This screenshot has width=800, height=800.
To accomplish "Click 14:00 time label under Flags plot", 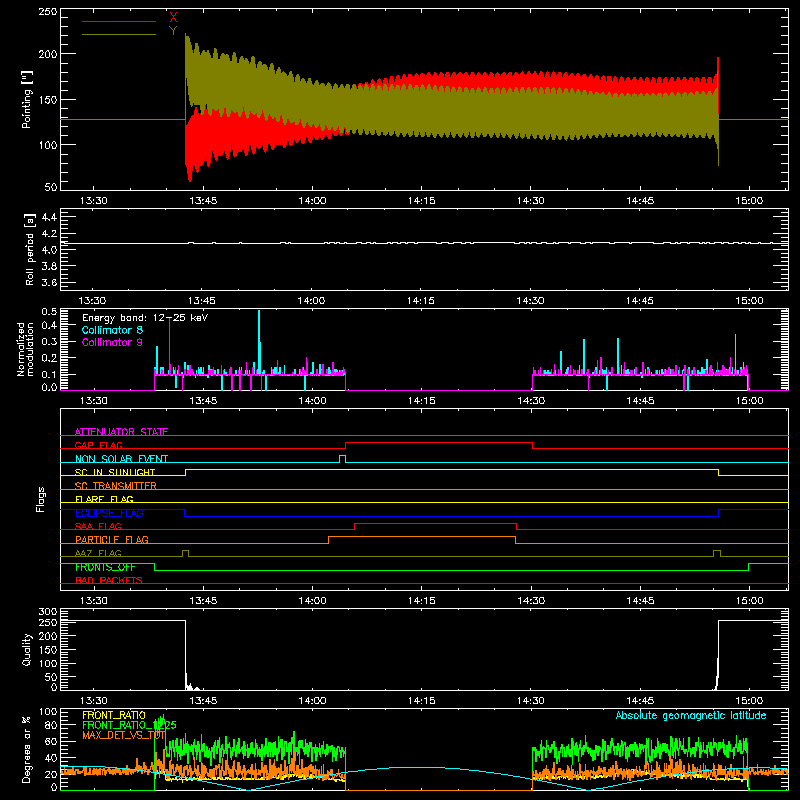I will coord(312,601).
